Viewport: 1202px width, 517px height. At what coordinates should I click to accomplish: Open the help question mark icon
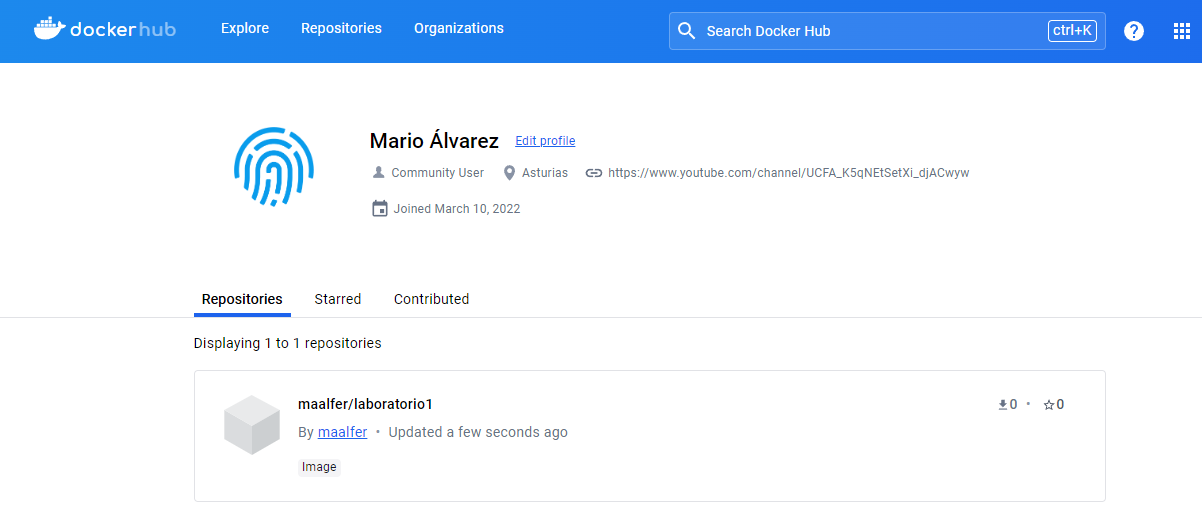click(x=1134, y=31)
